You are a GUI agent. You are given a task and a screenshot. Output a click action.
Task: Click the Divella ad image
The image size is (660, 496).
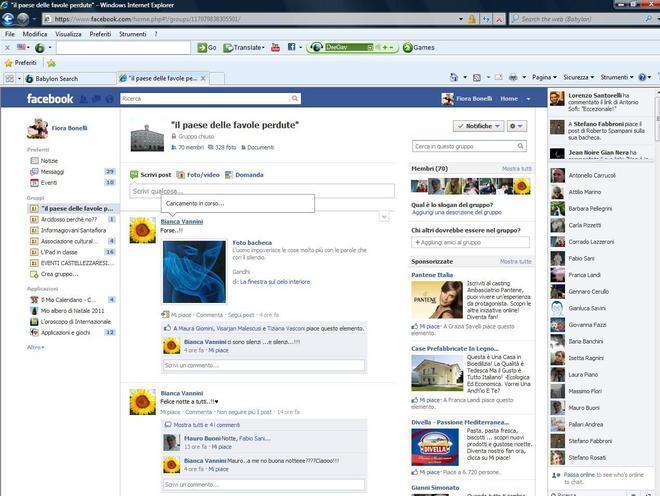pyautogui.click(x=435, y=447)
